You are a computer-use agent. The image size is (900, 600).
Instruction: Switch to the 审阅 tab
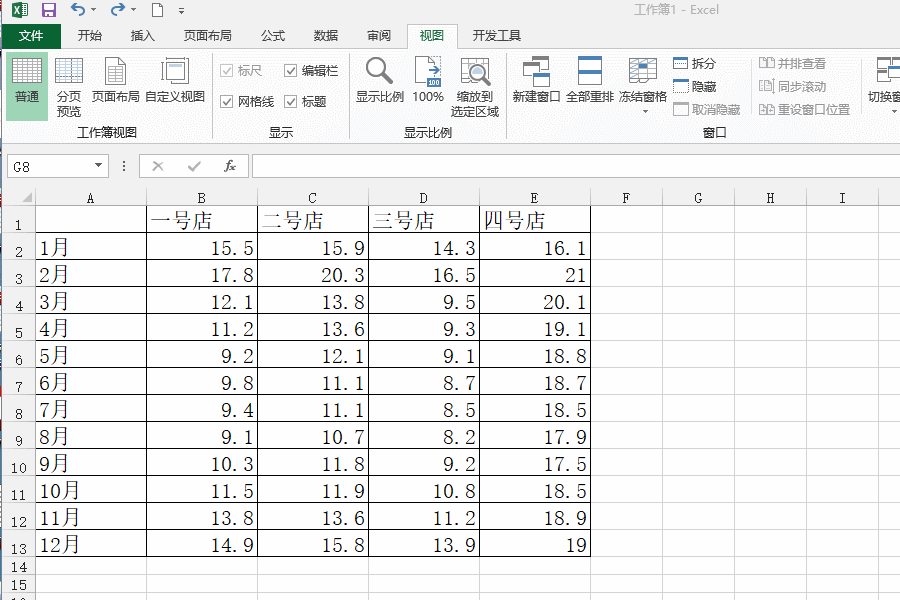click(378, 36)
